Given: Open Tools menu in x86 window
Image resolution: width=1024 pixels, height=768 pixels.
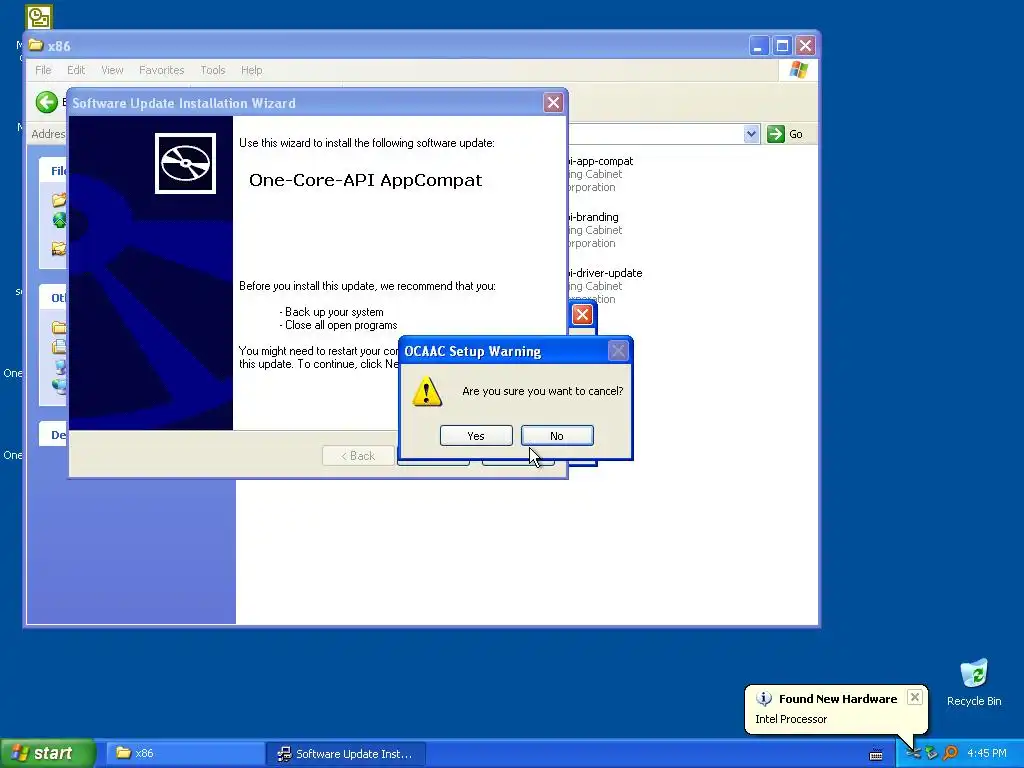Looking at the screenshot, I should pos(213,70).
